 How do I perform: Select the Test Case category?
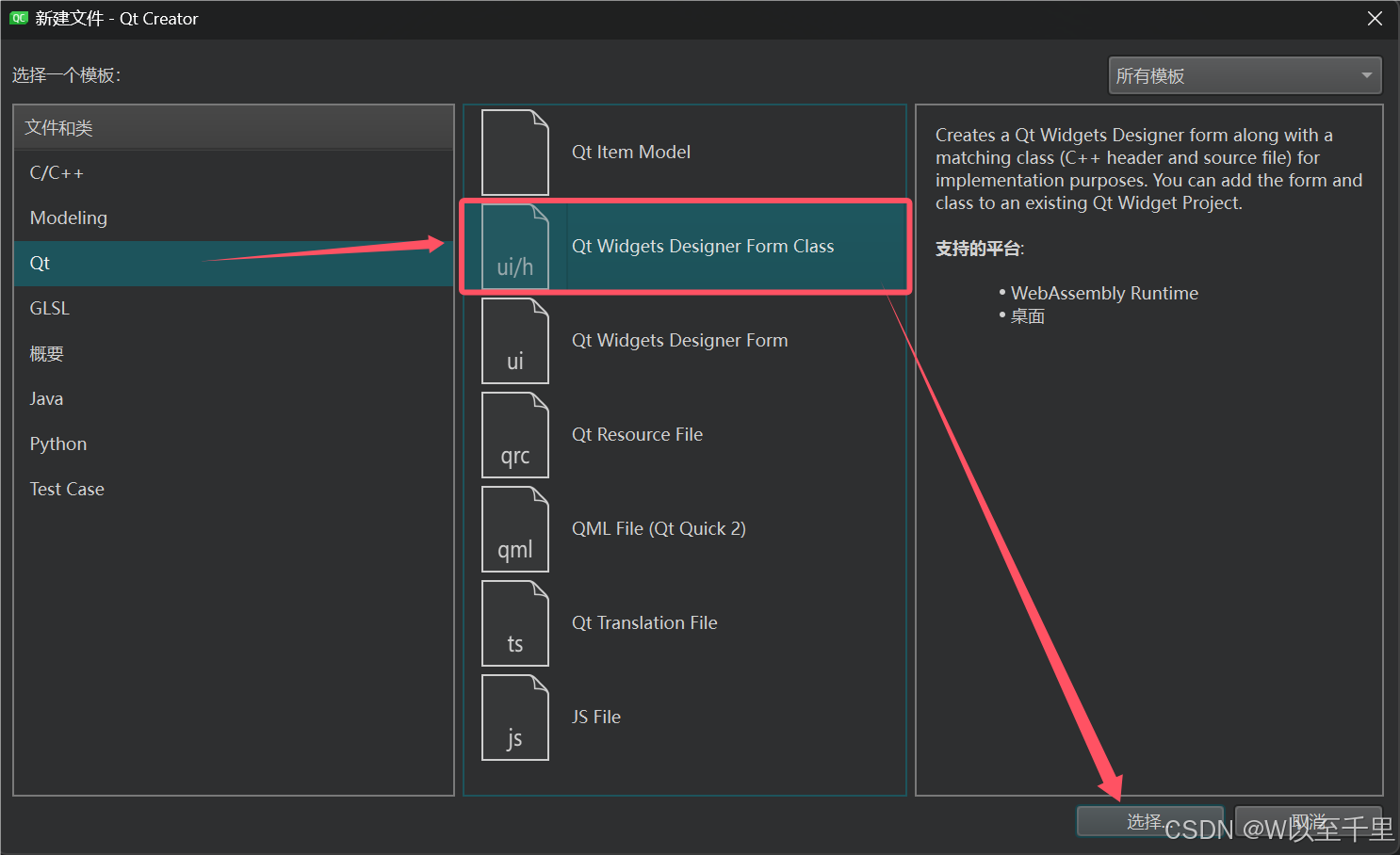(x=234, y=490)
